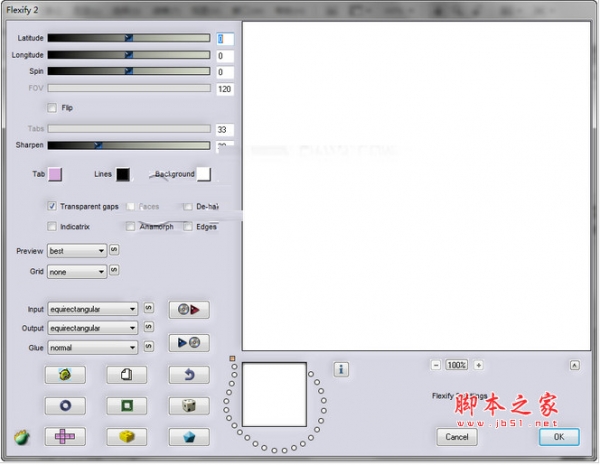The image size is (600, 465).
Task: Open the Input projection dropdown
Action: click(x=92, y=309)
